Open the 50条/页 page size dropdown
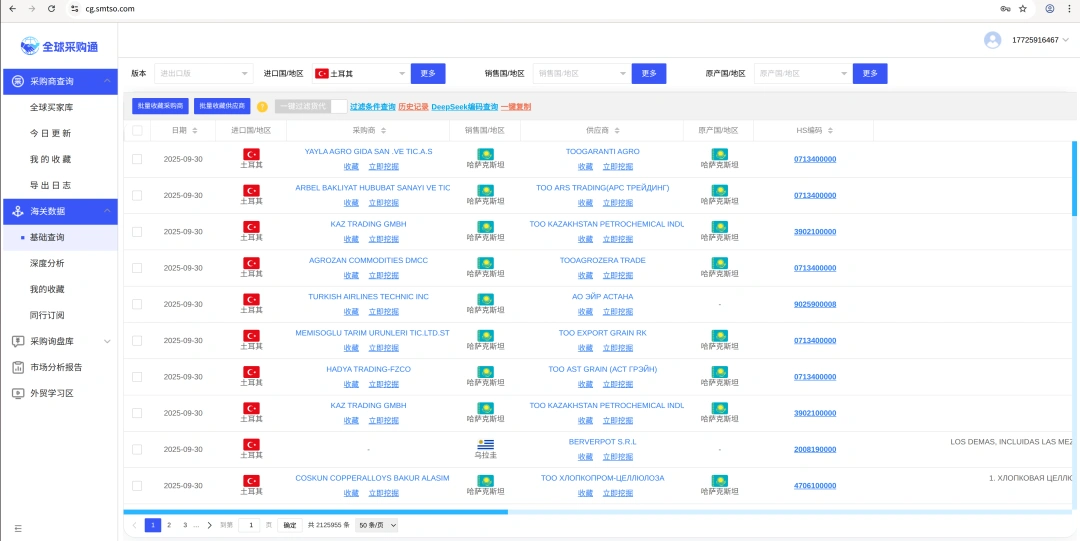The image size is (1080, 541). (377, 525)
